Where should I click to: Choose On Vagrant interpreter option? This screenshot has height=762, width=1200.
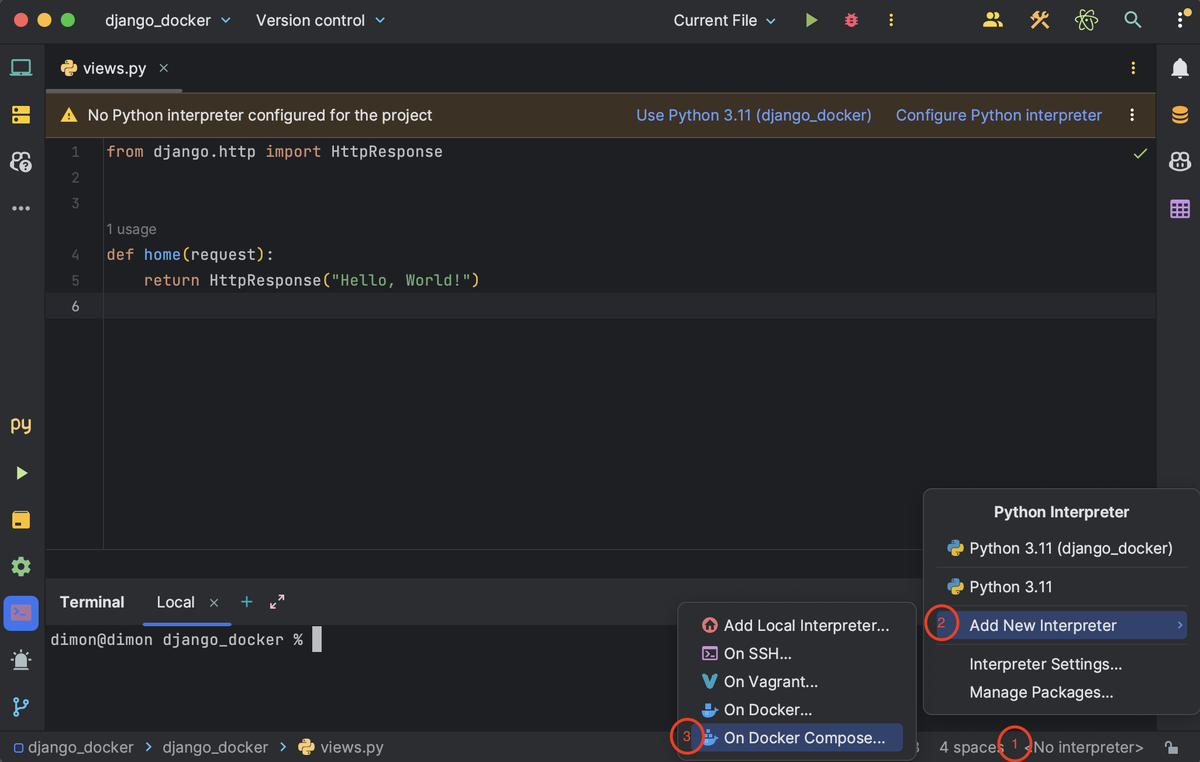[x=796, y=681]
